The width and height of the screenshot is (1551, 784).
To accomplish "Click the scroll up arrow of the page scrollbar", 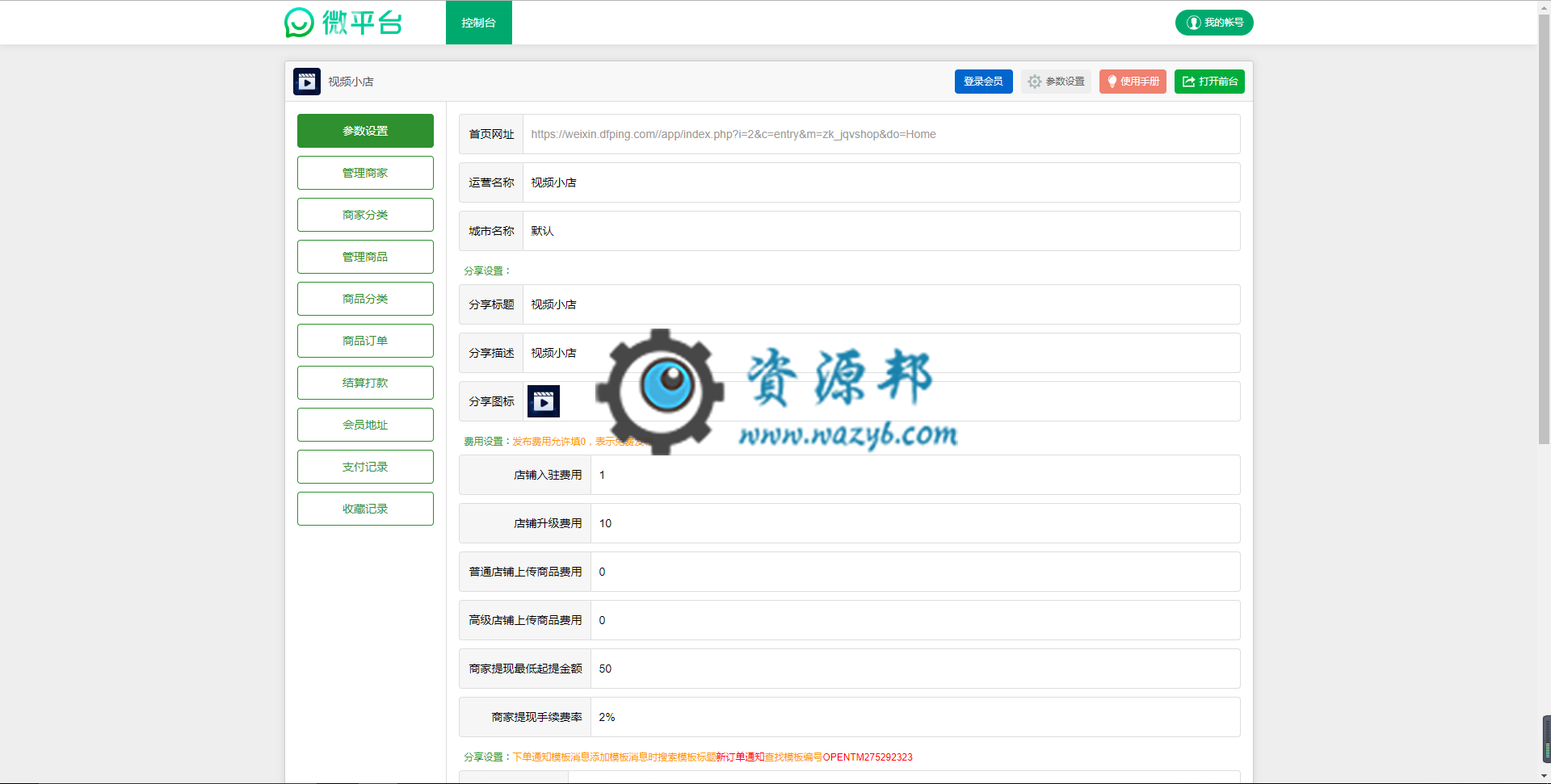I will coord(1544,6).
